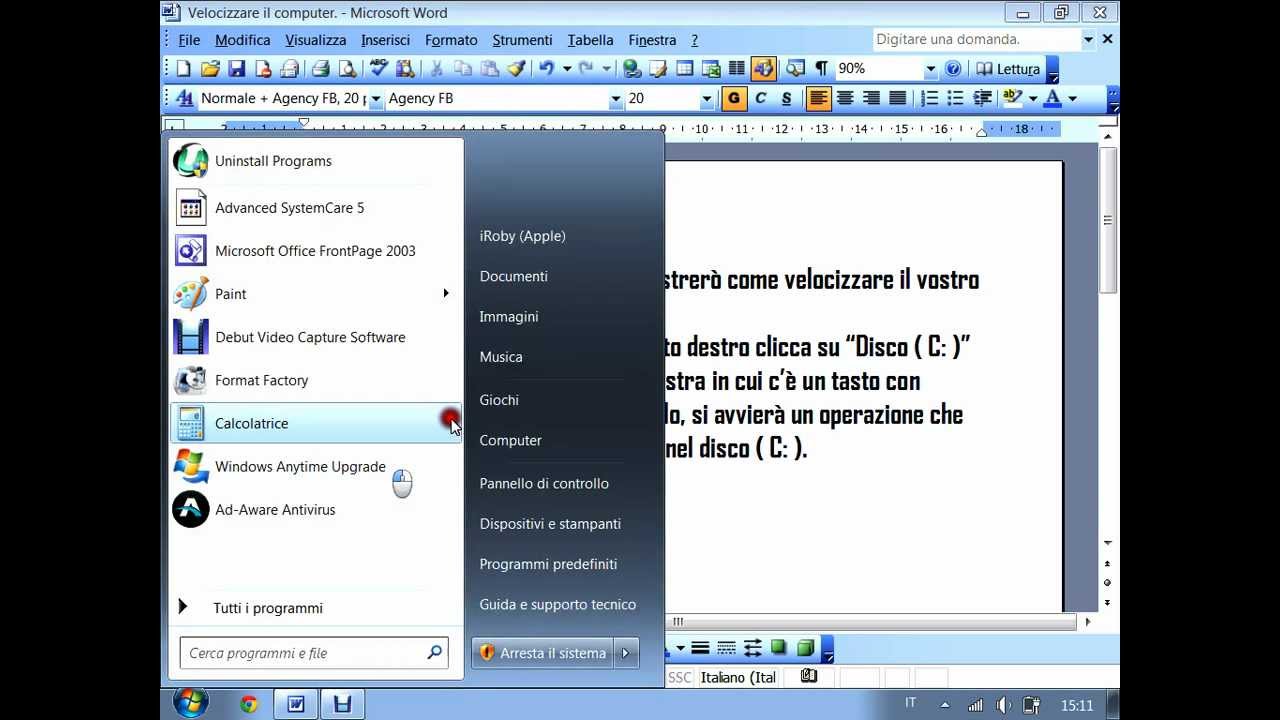Toggle Italic (C) formatting

tap(761, 98)
